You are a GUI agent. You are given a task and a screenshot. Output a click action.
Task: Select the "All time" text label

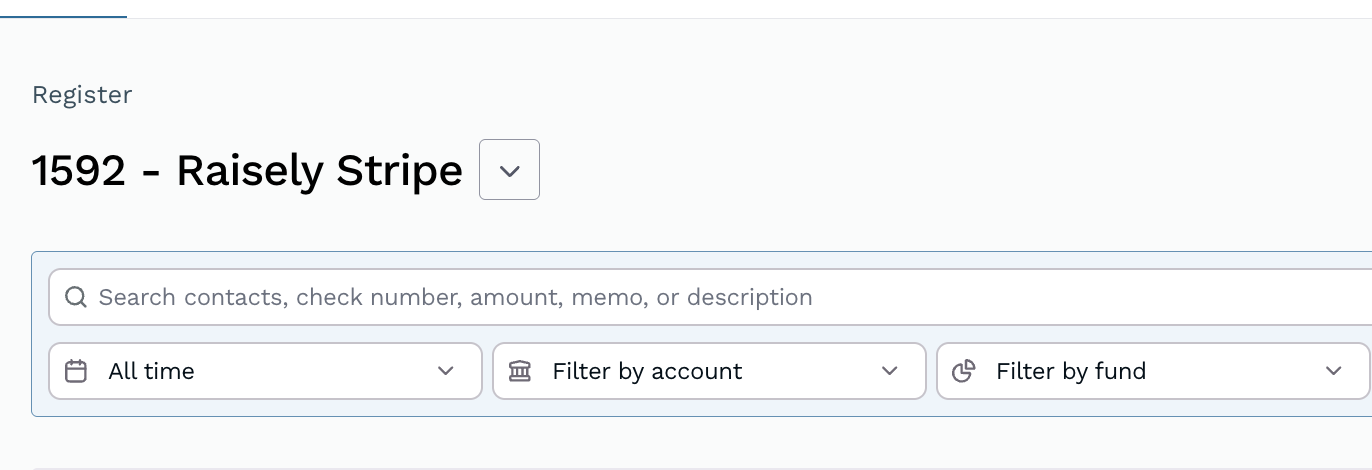(x=151, y=371)
